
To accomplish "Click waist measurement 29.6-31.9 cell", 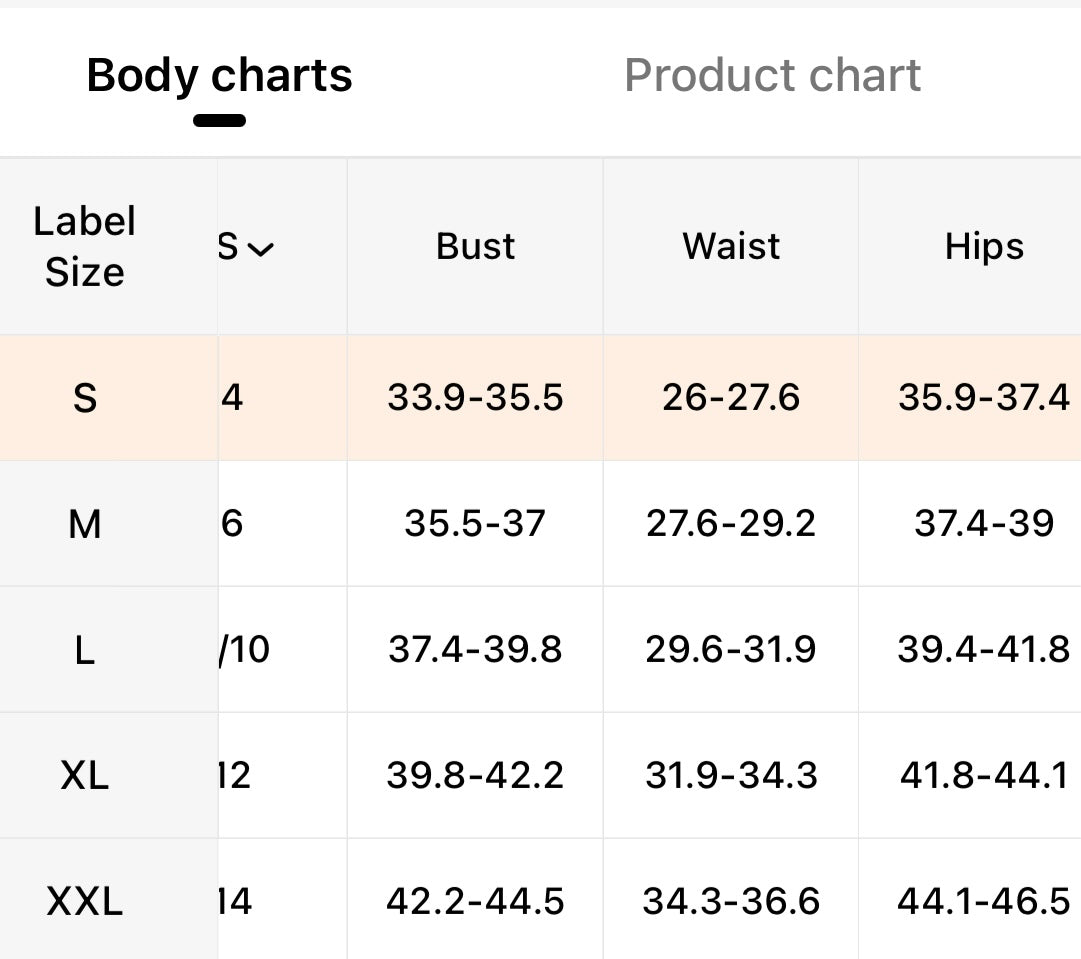I will 731,650.
